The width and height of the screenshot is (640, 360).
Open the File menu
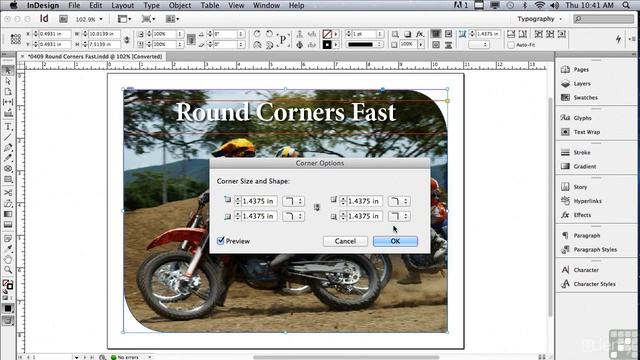[74, 5]
